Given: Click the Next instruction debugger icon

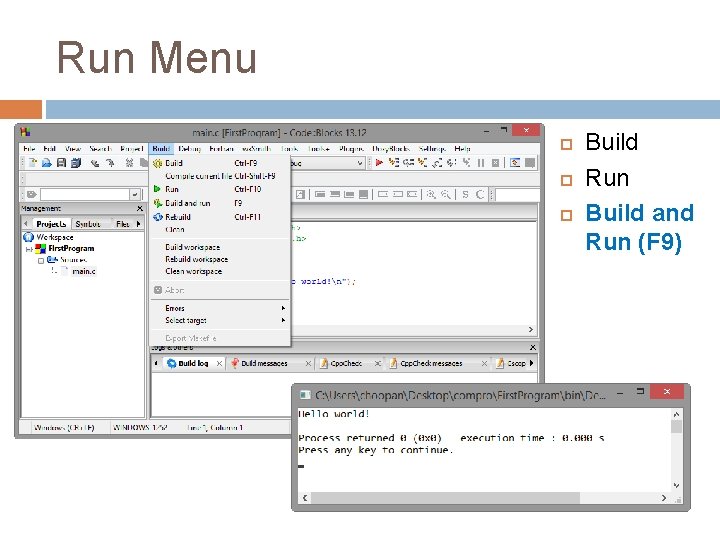Looking at the screenshot, I should pos(452,163).
